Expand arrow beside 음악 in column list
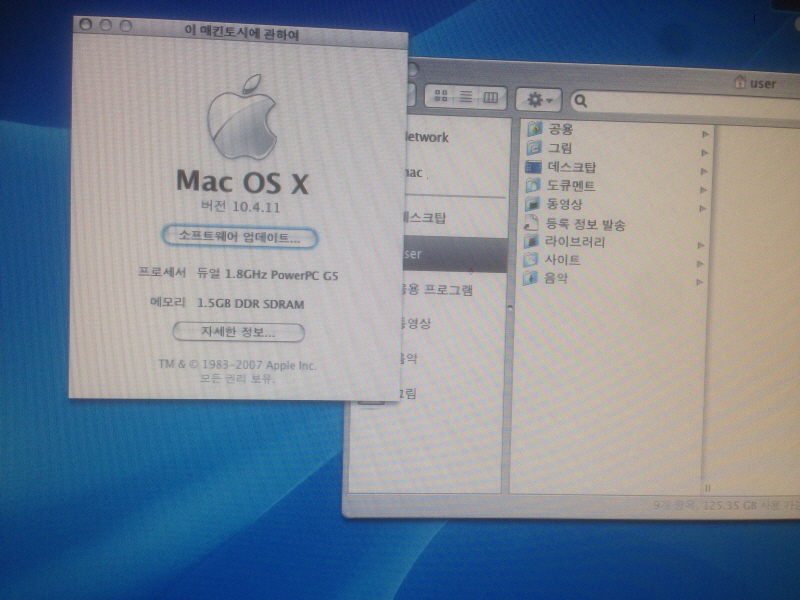The width and height of the screenshot is (800, 600). pyautogui.click(x=704, y=280)
